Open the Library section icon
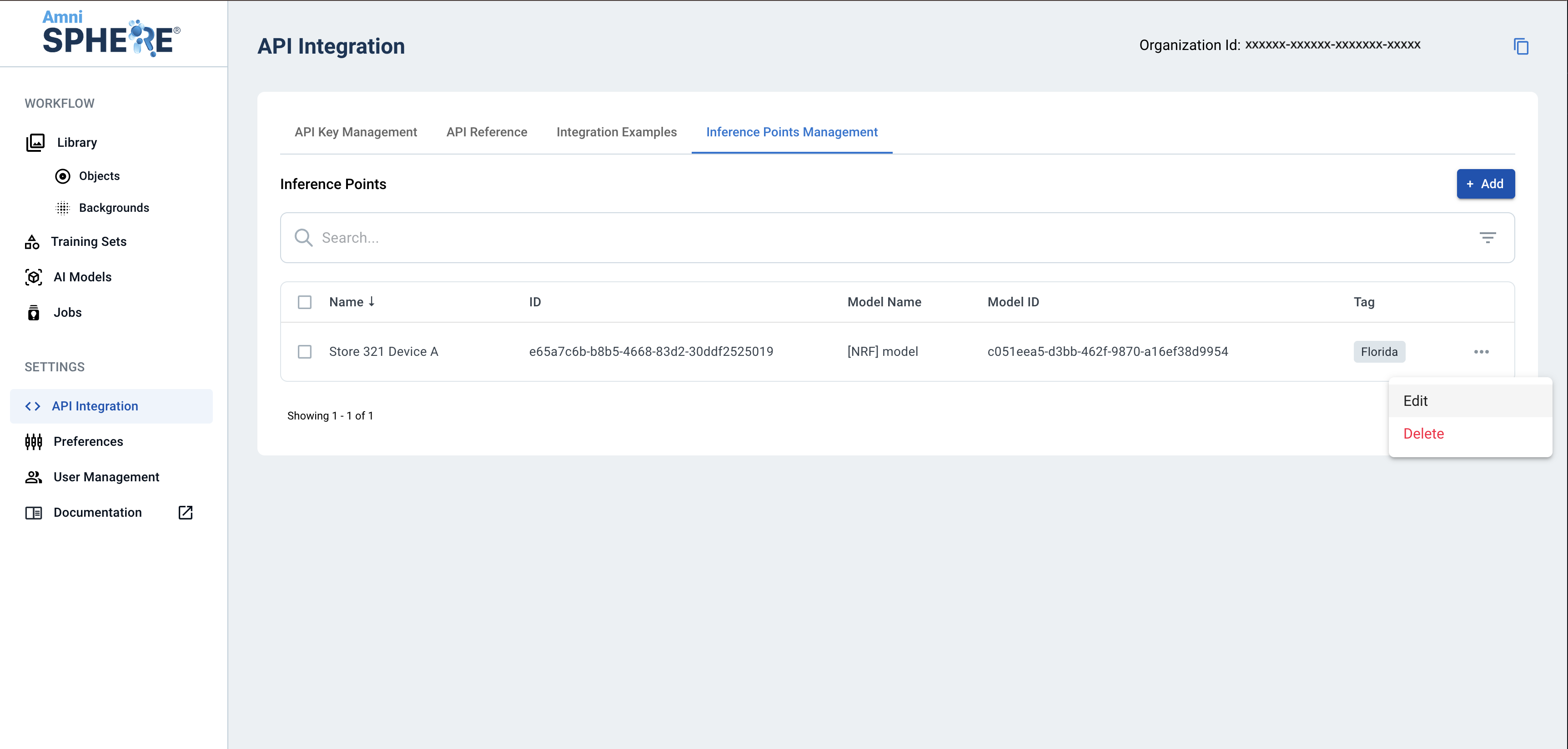 tap(35, 142)
